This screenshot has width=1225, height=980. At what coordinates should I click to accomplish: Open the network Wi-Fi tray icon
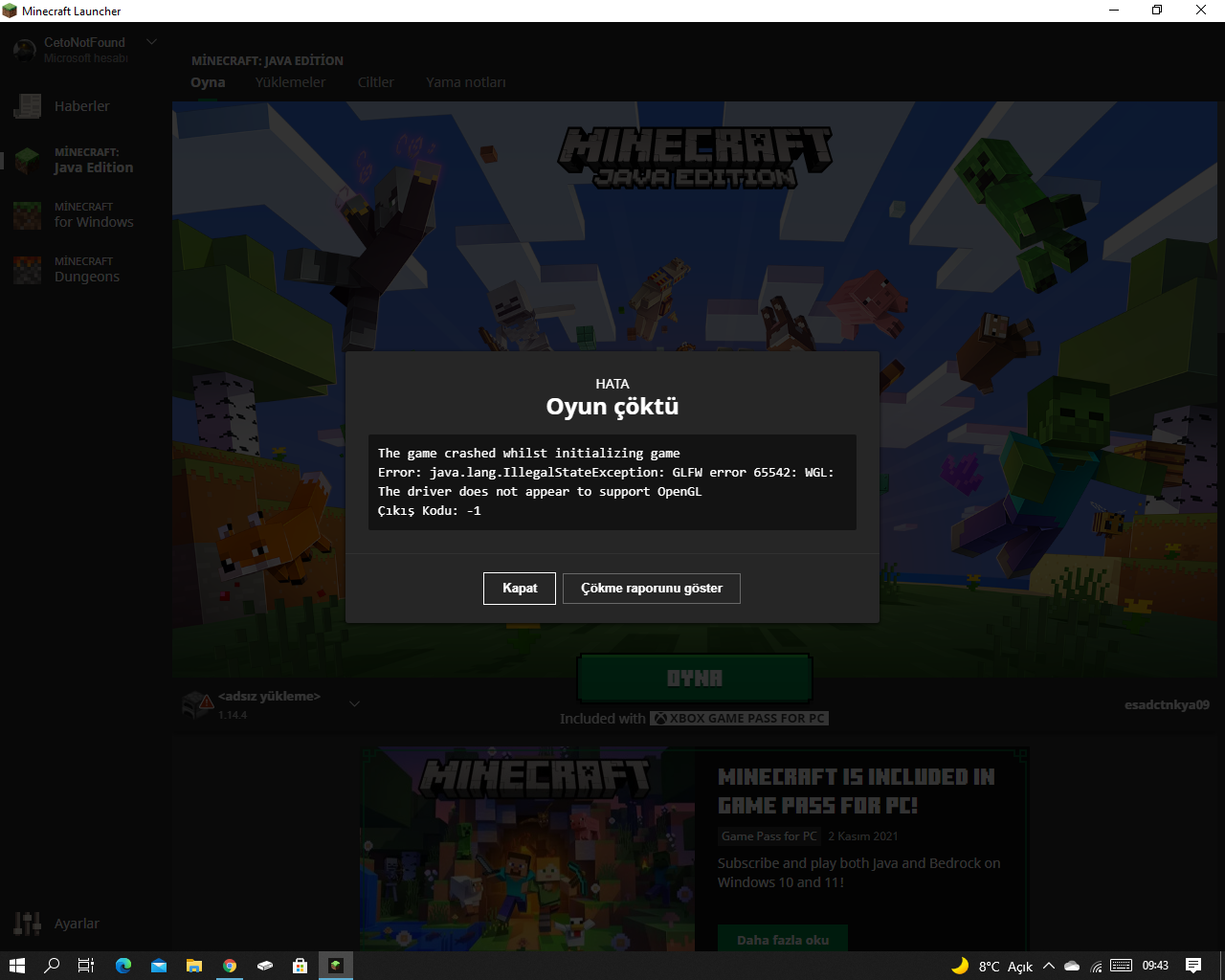coord(1097,967)
